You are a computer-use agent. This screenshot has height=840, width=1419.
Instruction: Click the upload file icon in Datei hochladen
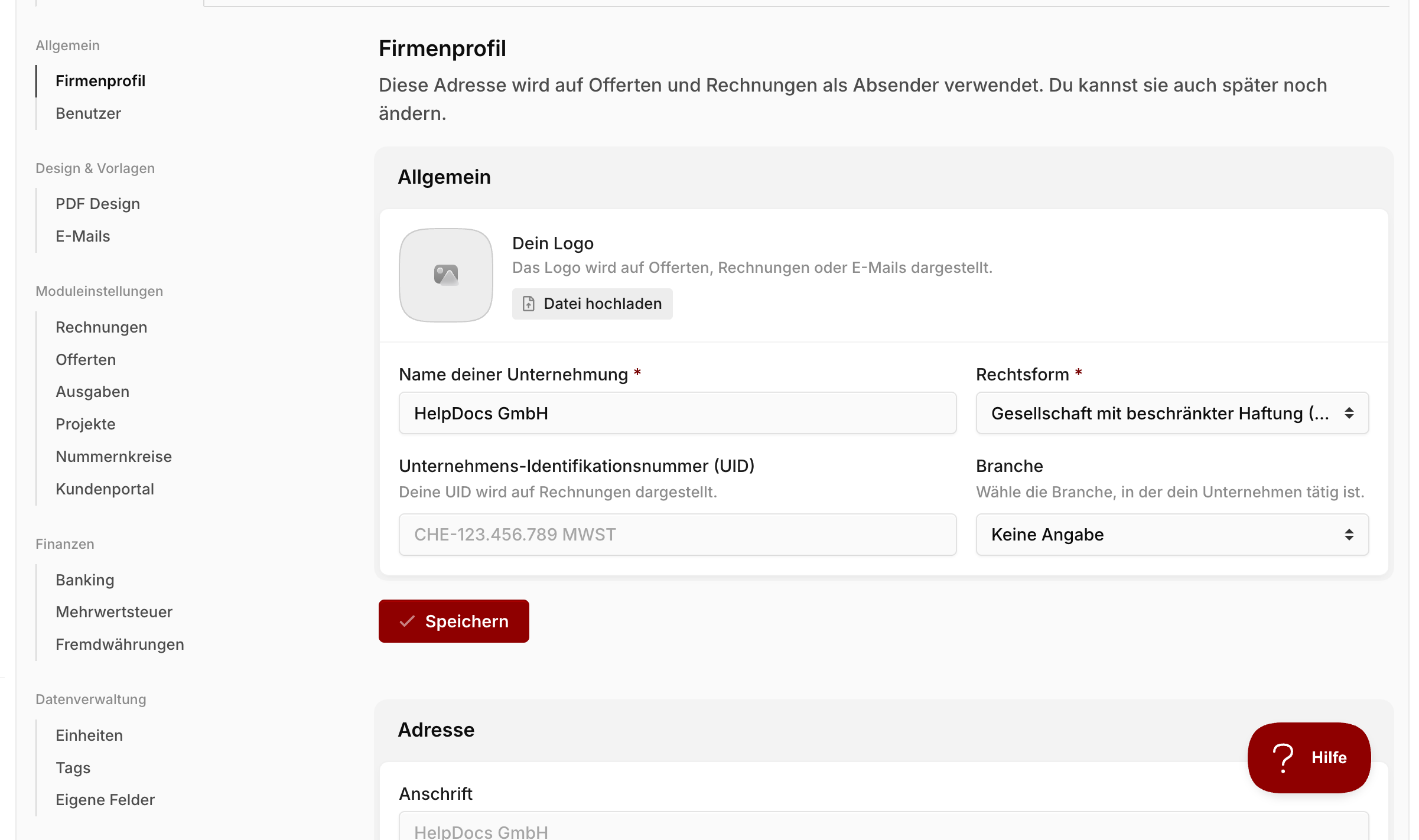(529, 304)
